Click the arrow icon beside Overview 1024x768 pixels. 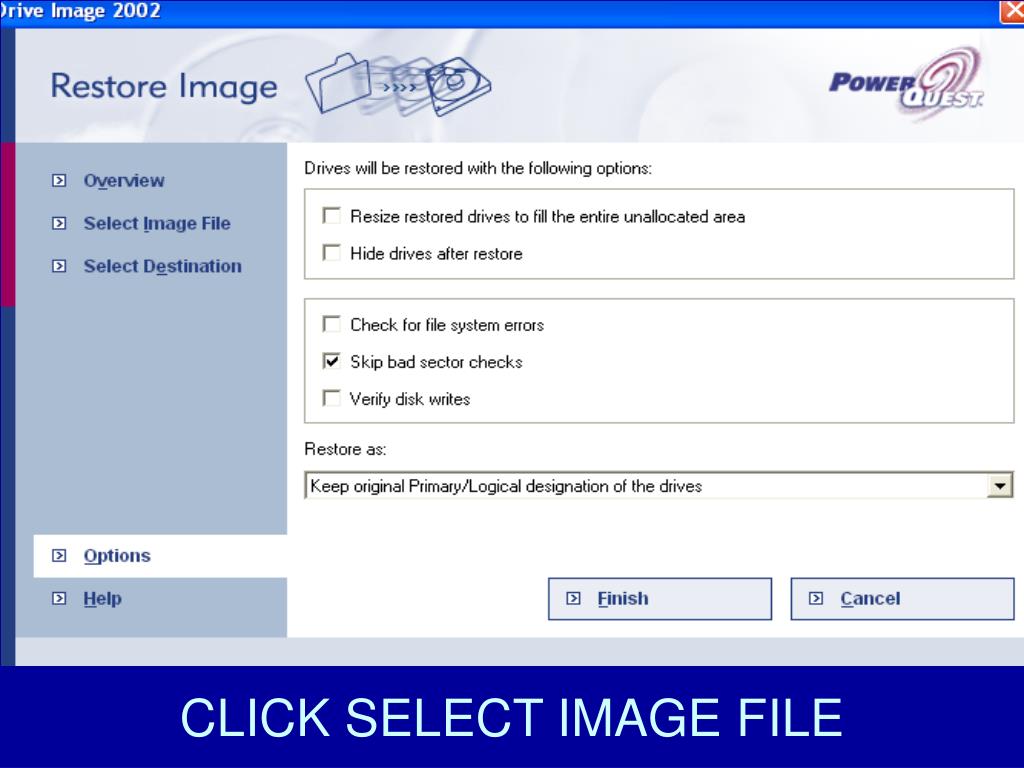59,180
